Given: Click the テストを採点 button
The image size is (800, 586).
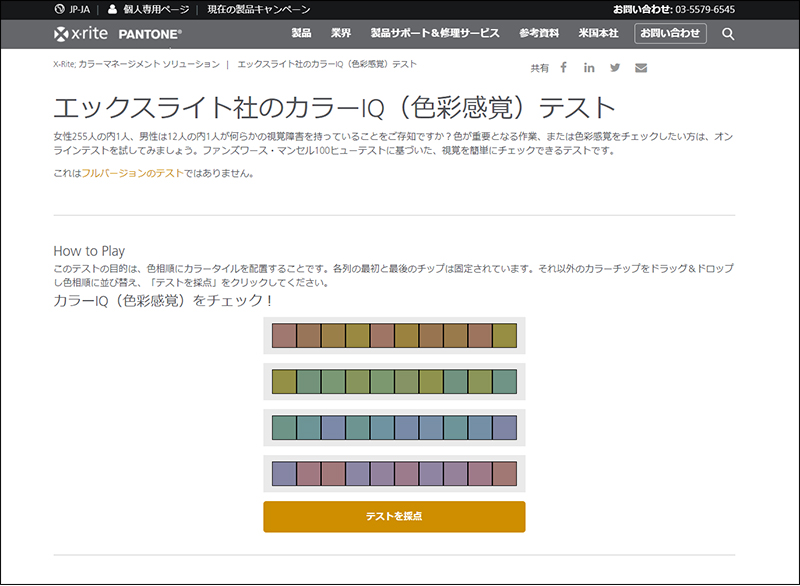Looking at the screenshot, I should tap(394, 517).
